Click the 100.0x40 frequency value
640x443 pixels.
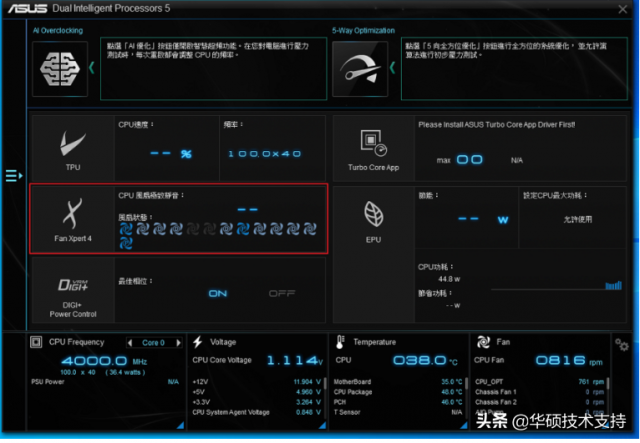click(x=264, y=154)
